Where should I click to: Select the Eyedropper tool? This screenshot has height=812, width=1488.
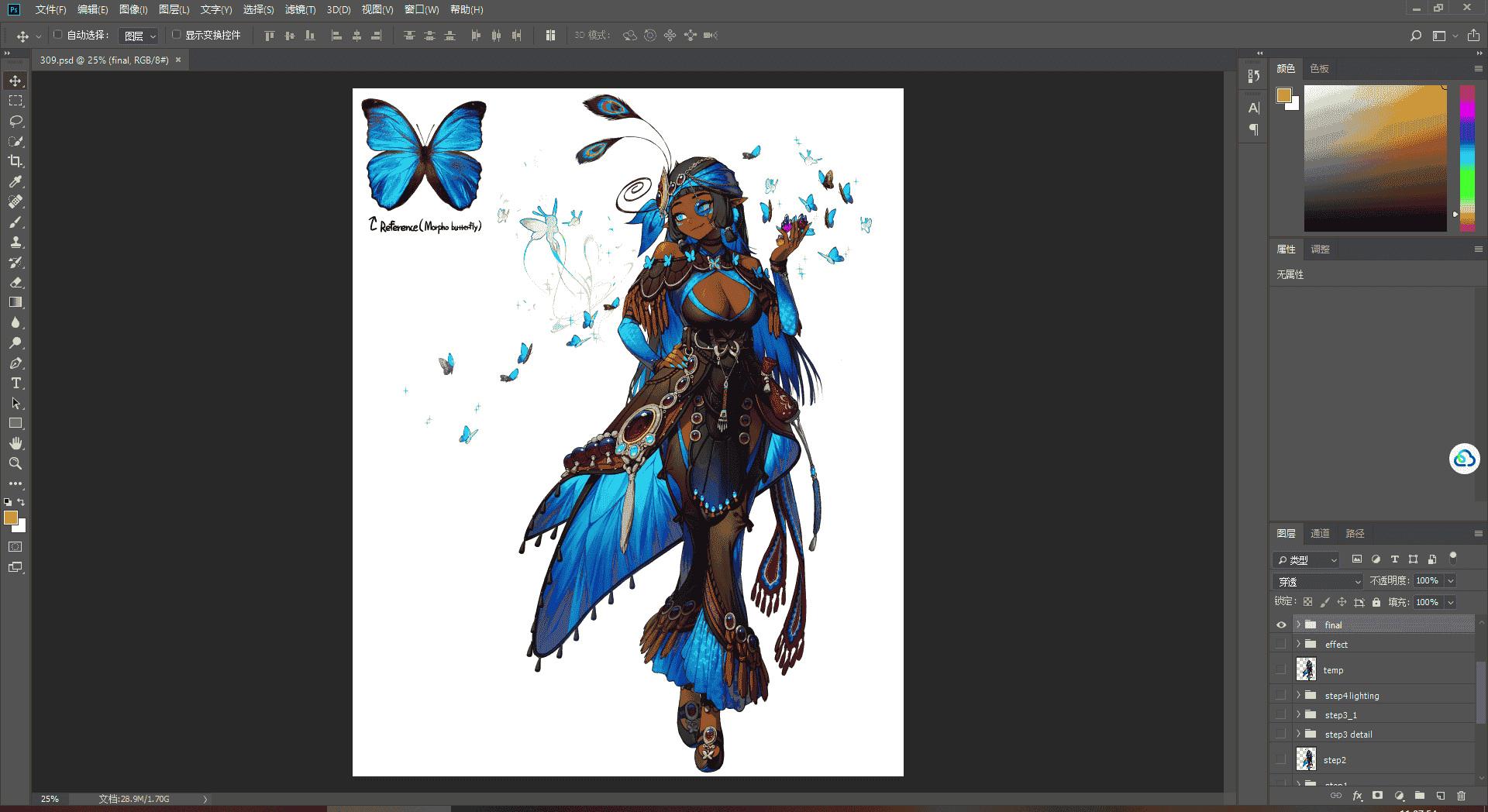coord(15,181)
